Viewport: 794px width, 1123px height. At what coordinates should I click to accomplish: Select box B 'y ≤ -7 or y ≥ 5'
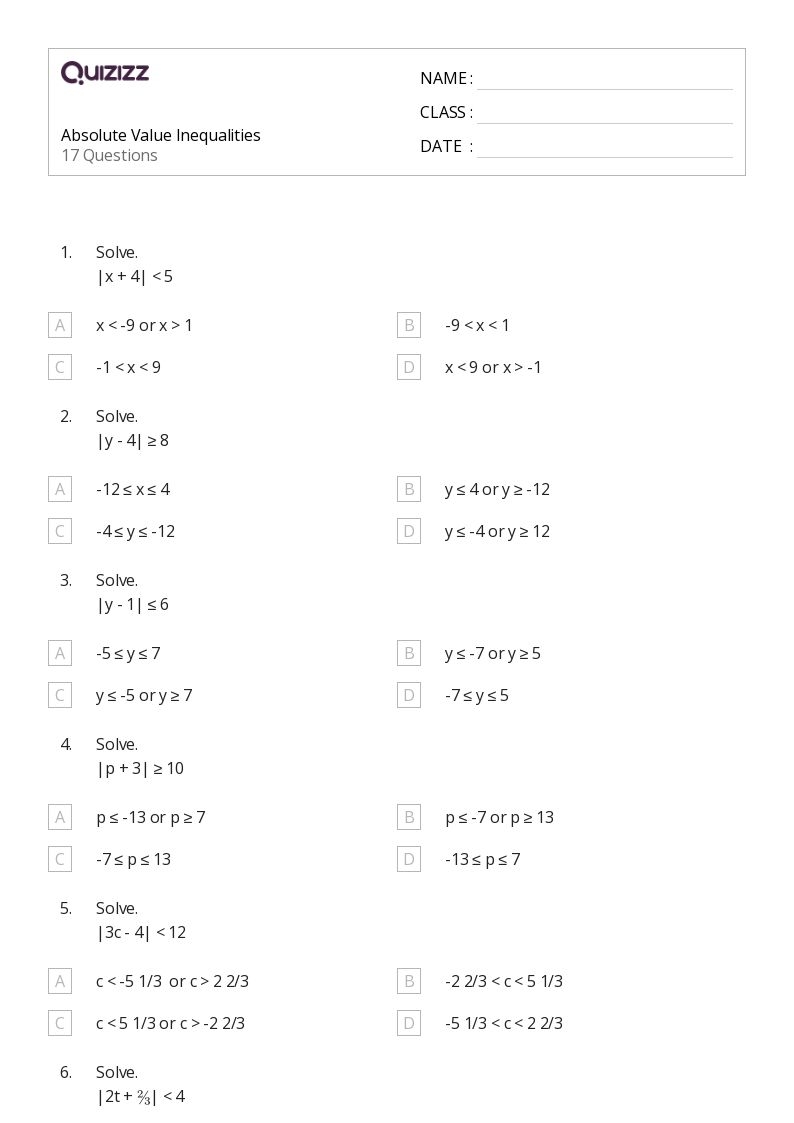click(409, 653)
